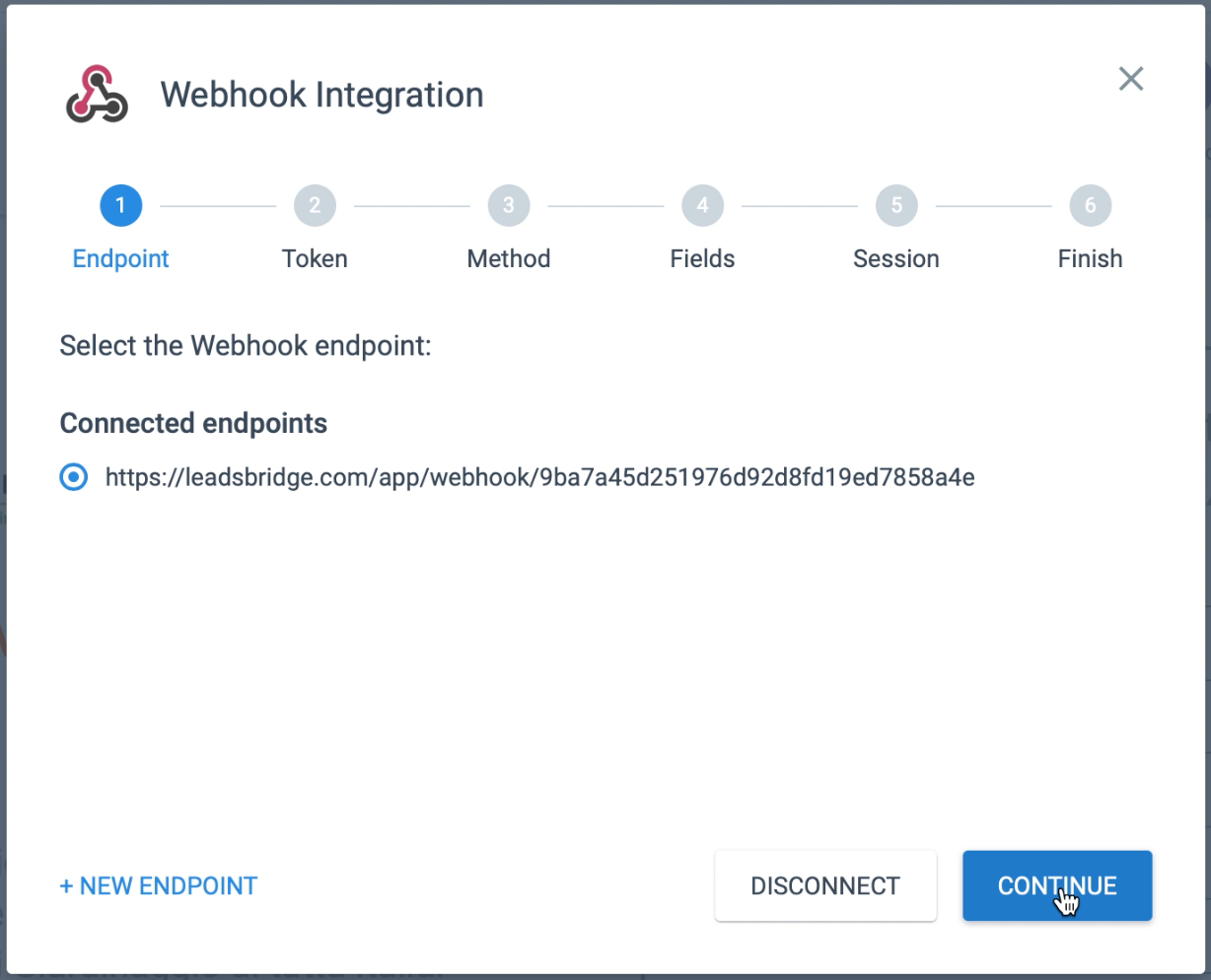1211x980 pixels.
Task: Select the leadsbridge endpoint radio button
Action: tap(74, 478)
